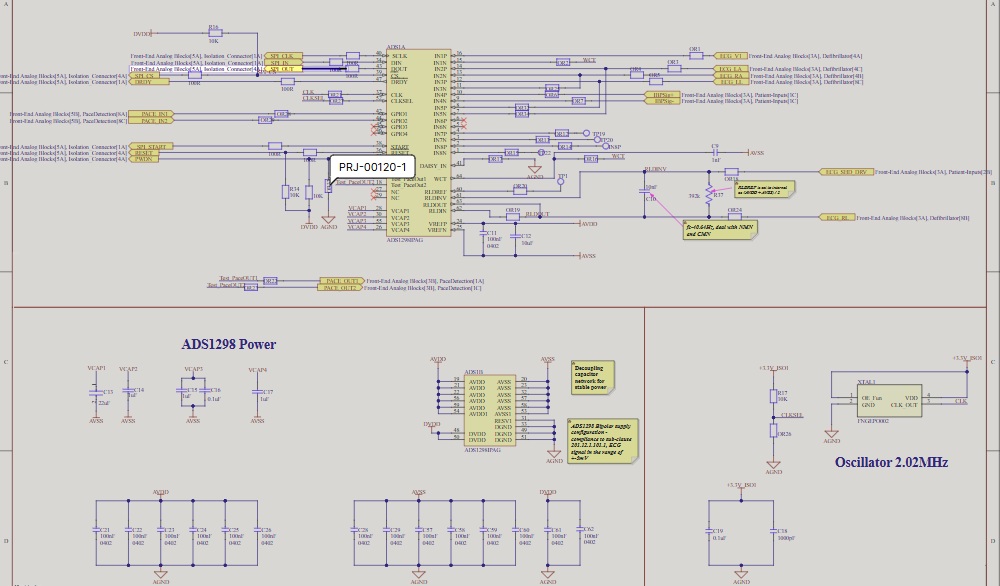Select resistor R37 392k
The height and width of the screenshot is (586, 1000).
click(709, 195)
